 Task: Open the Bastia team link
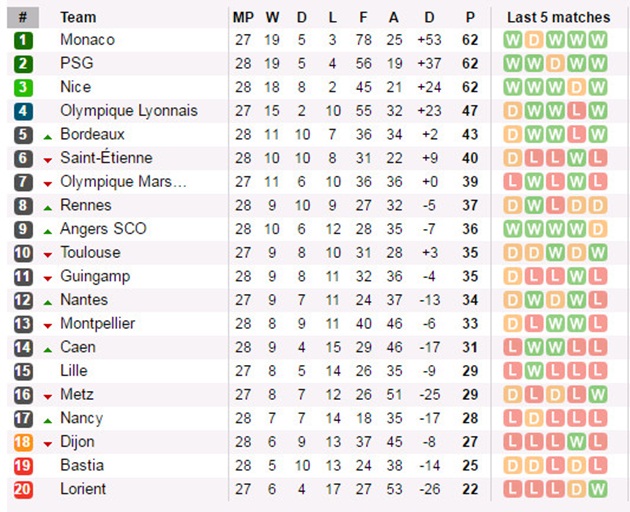(82, 465)
